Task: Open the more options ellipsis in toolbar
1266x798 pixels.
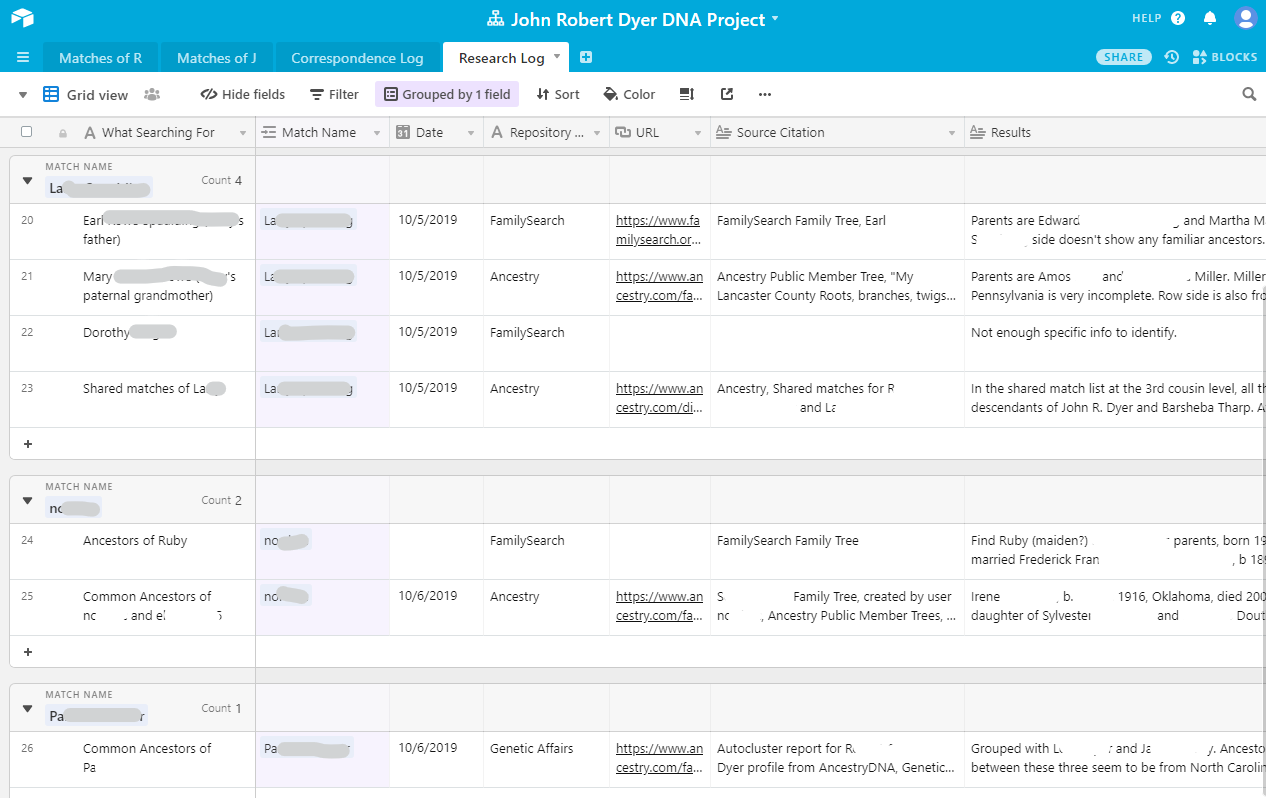Action: (765, 94)
